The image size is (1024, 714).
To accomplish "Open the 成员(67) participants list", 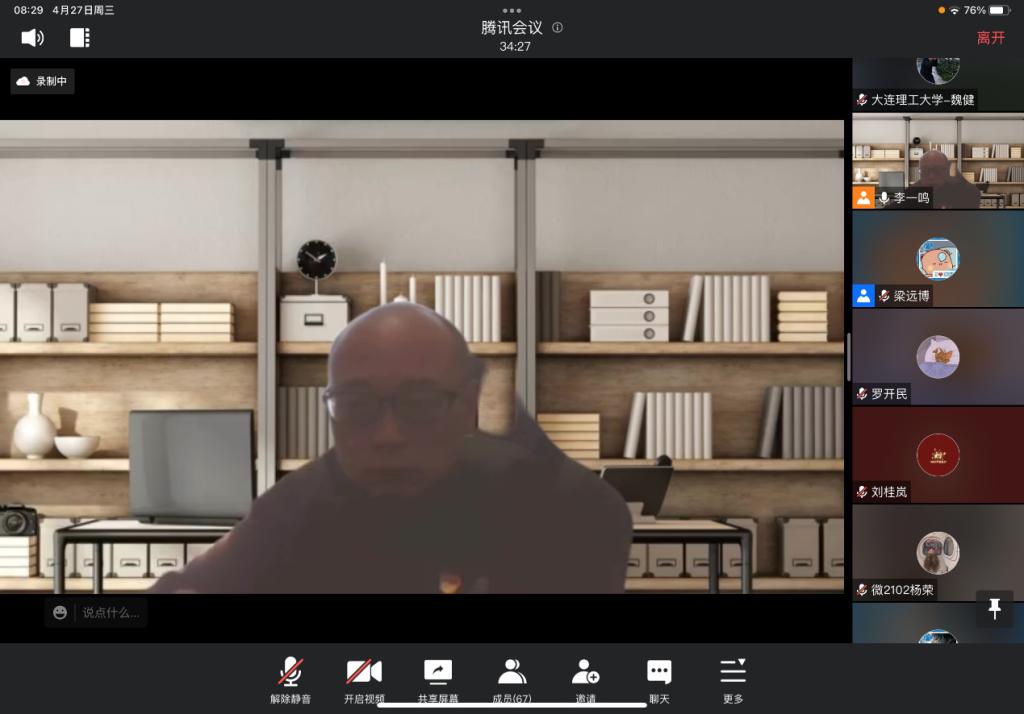I will point(512,680).
